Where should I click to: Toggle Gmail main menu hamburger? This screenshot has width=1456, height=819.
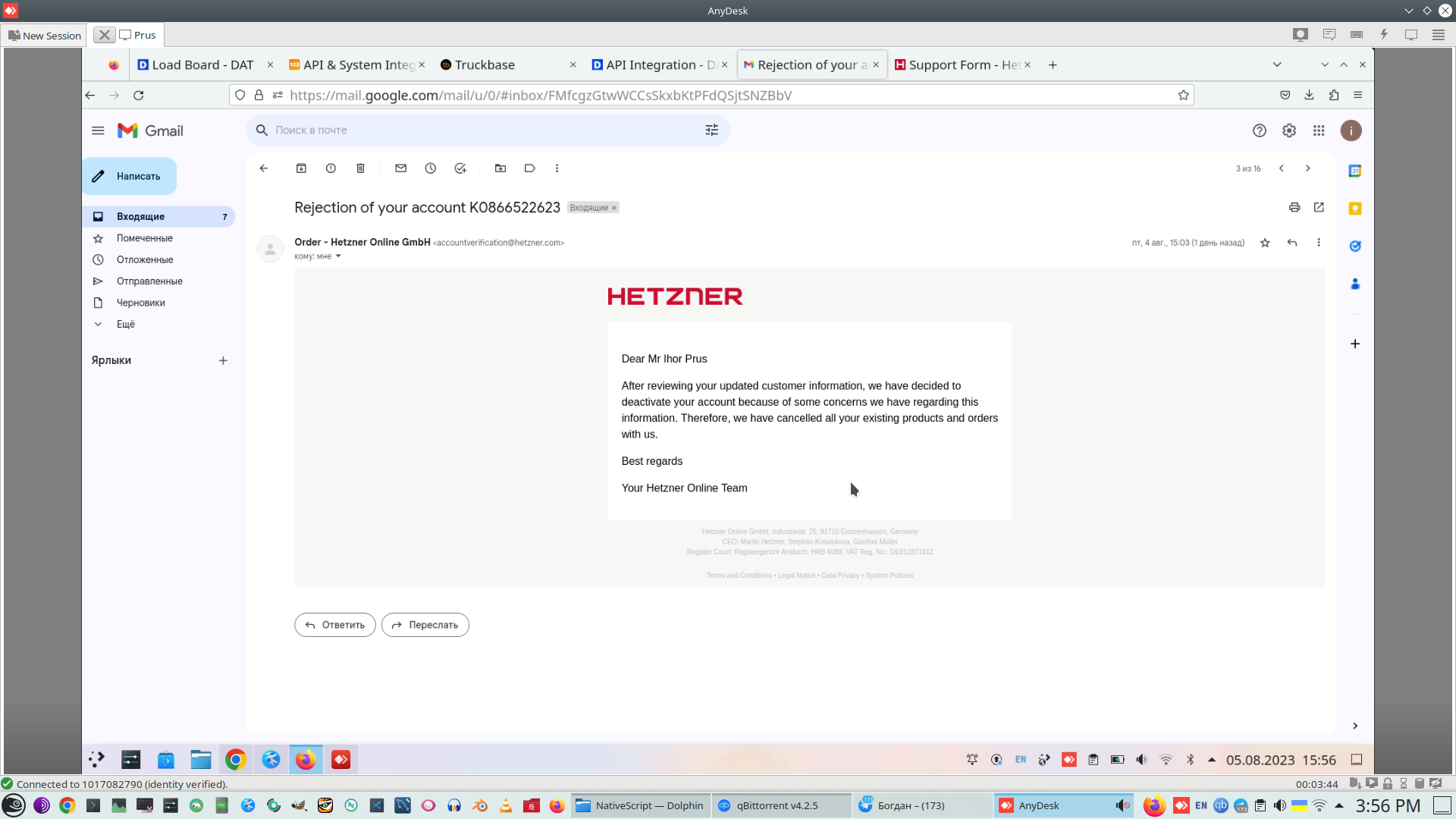(x=98, y=130)
